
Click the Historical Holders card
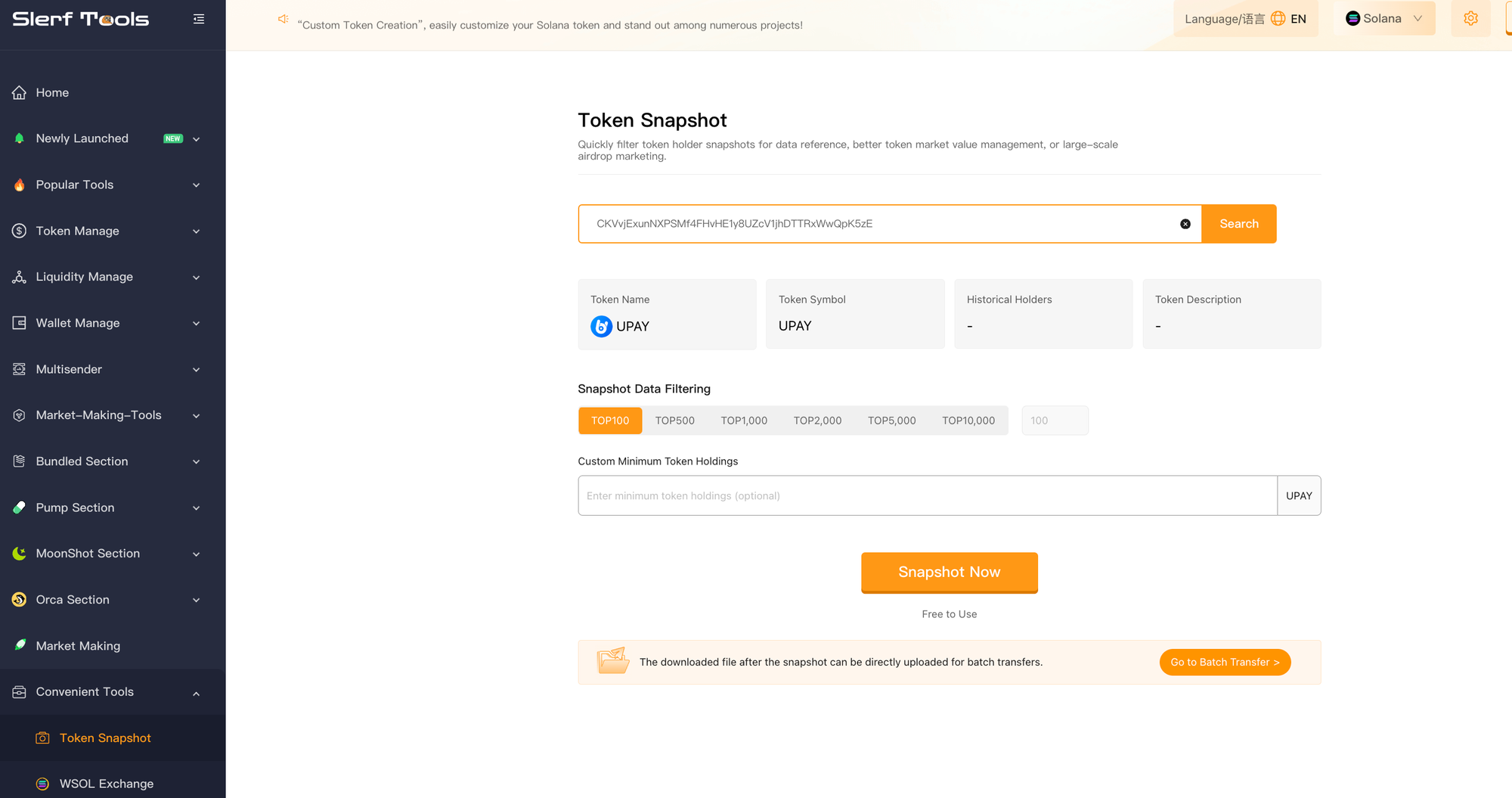coord(1043,314)
